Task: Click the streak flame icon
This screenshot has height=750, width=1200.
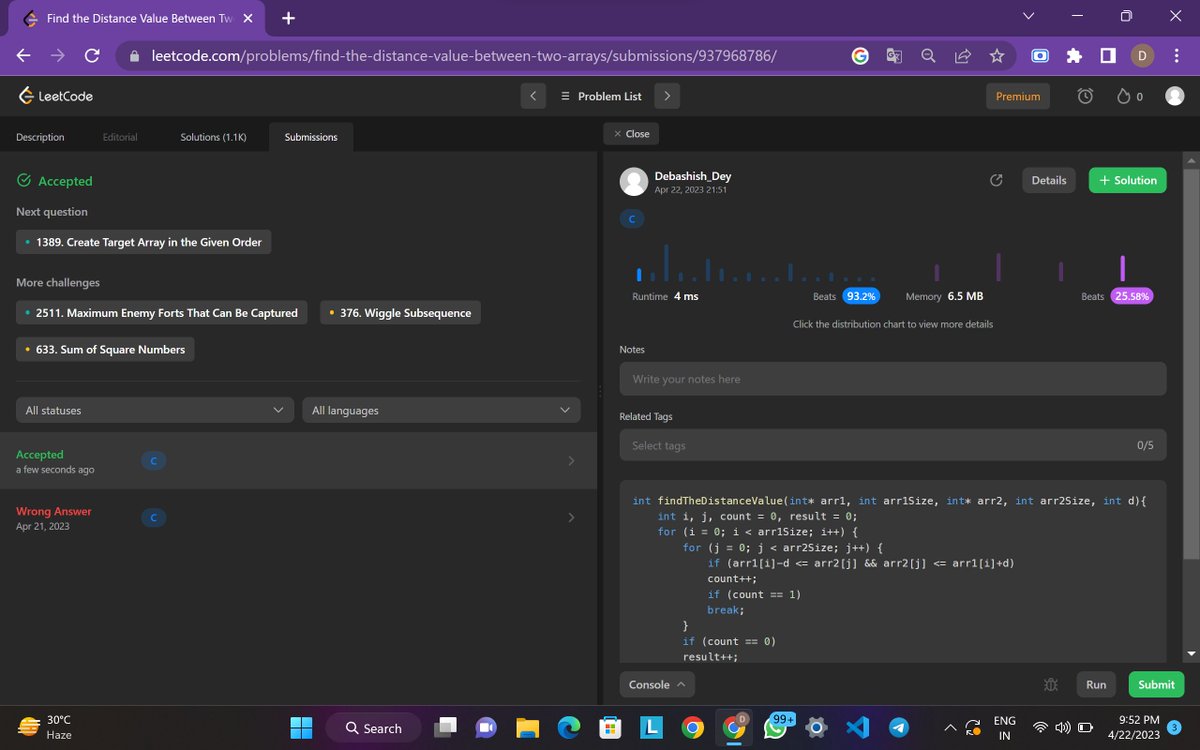Action: (1124, 96)
